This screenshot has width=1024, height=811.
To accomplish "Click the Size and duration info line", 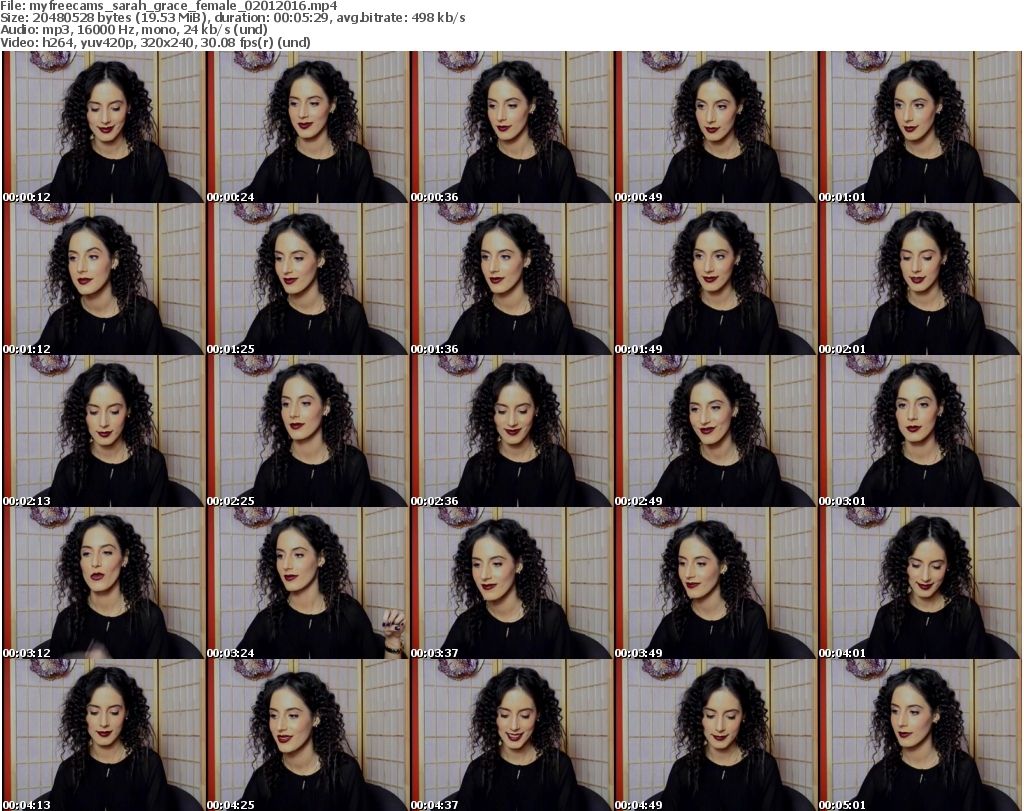I will [x=232, y=18].
